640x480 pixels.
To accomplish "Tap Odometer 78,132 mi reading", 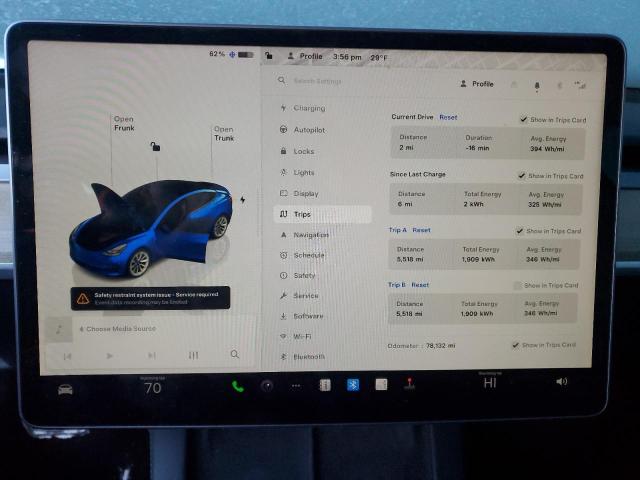I will click(x=421, y=346).
